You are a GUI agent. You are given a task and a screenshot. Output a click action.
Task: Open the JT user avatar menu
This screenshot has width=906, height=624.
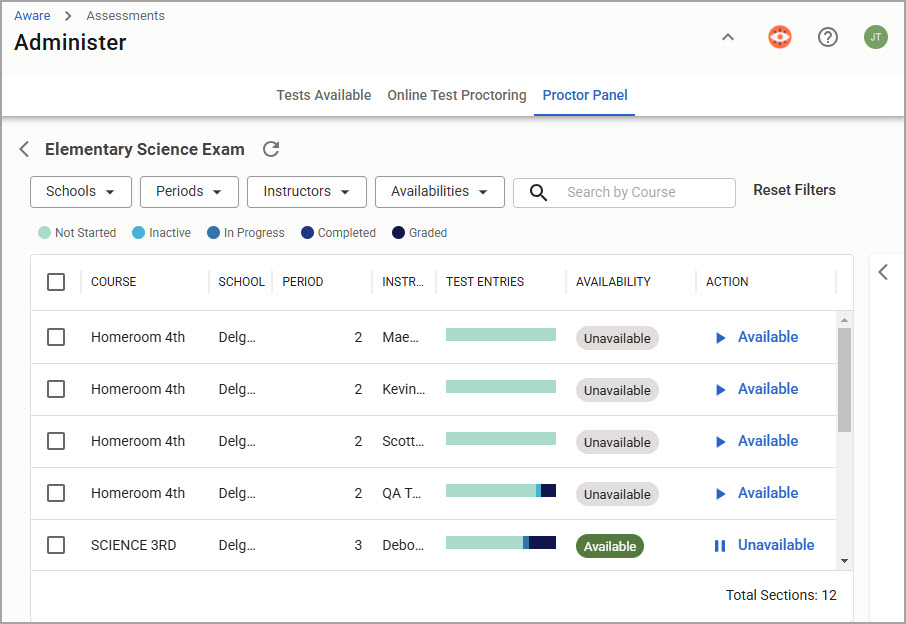(x=875, y=38)
